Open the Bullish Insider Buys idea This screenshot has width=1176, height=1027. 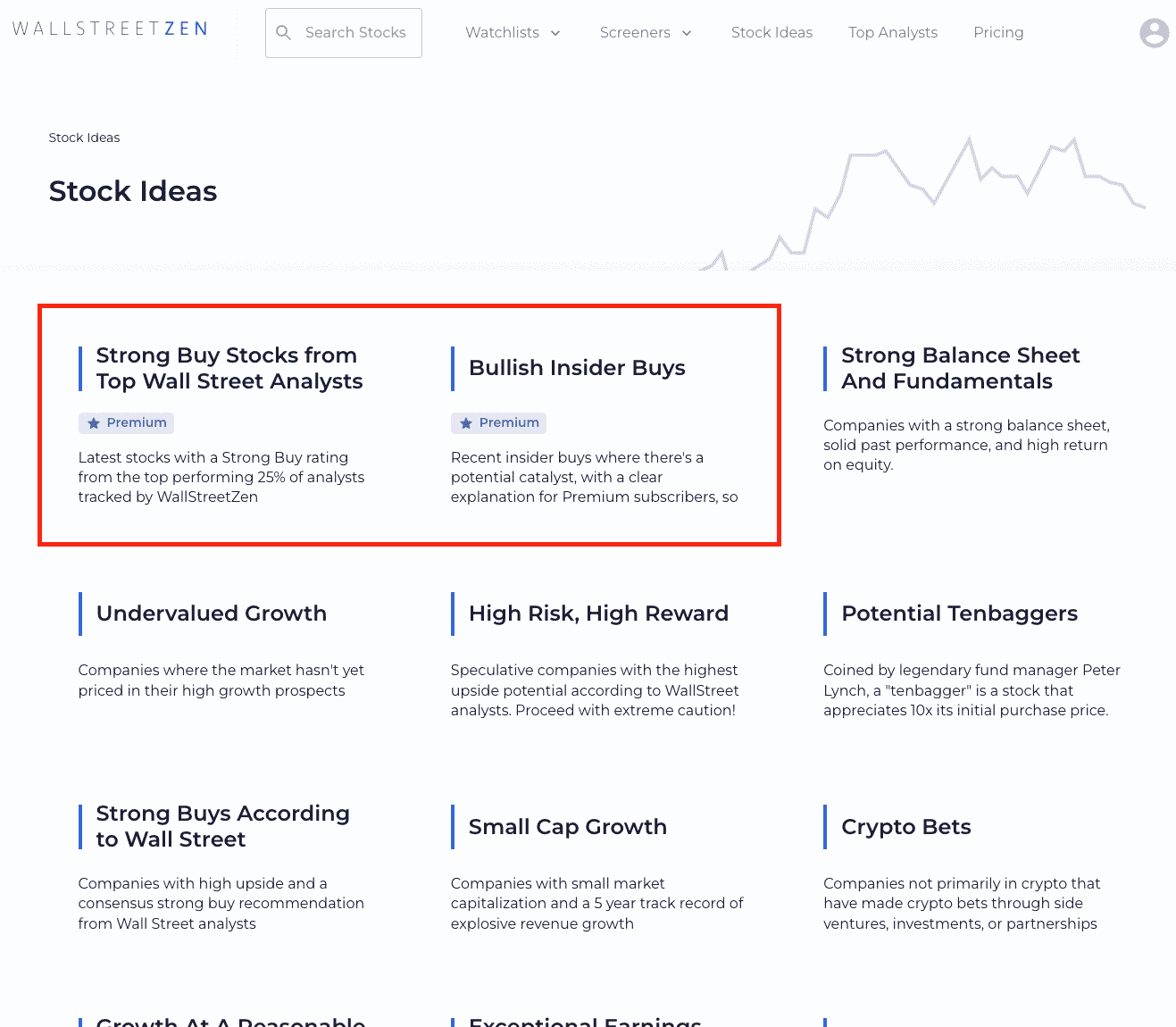click(x=577, y=368)
